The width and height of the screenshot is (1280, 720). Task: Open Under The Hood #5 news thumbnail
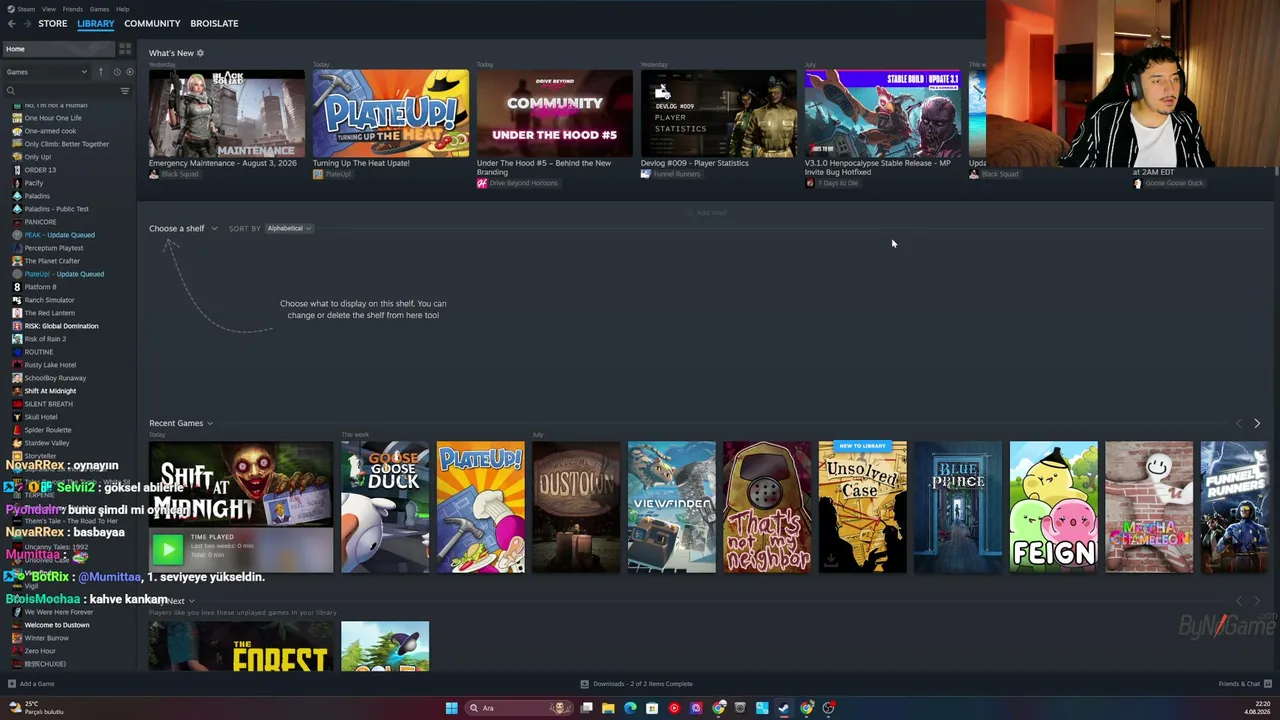click(x=555, y=113)
